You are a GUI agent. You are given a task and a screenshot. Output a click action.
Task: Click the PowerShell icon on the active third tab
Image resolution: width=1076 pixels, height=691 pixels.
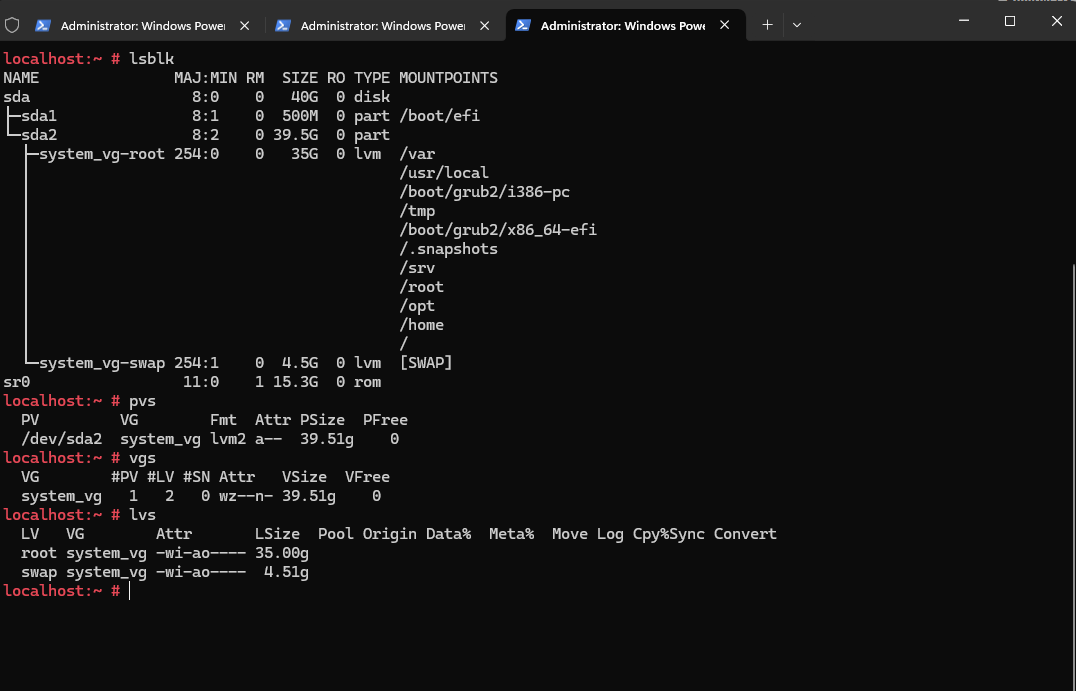523,25
